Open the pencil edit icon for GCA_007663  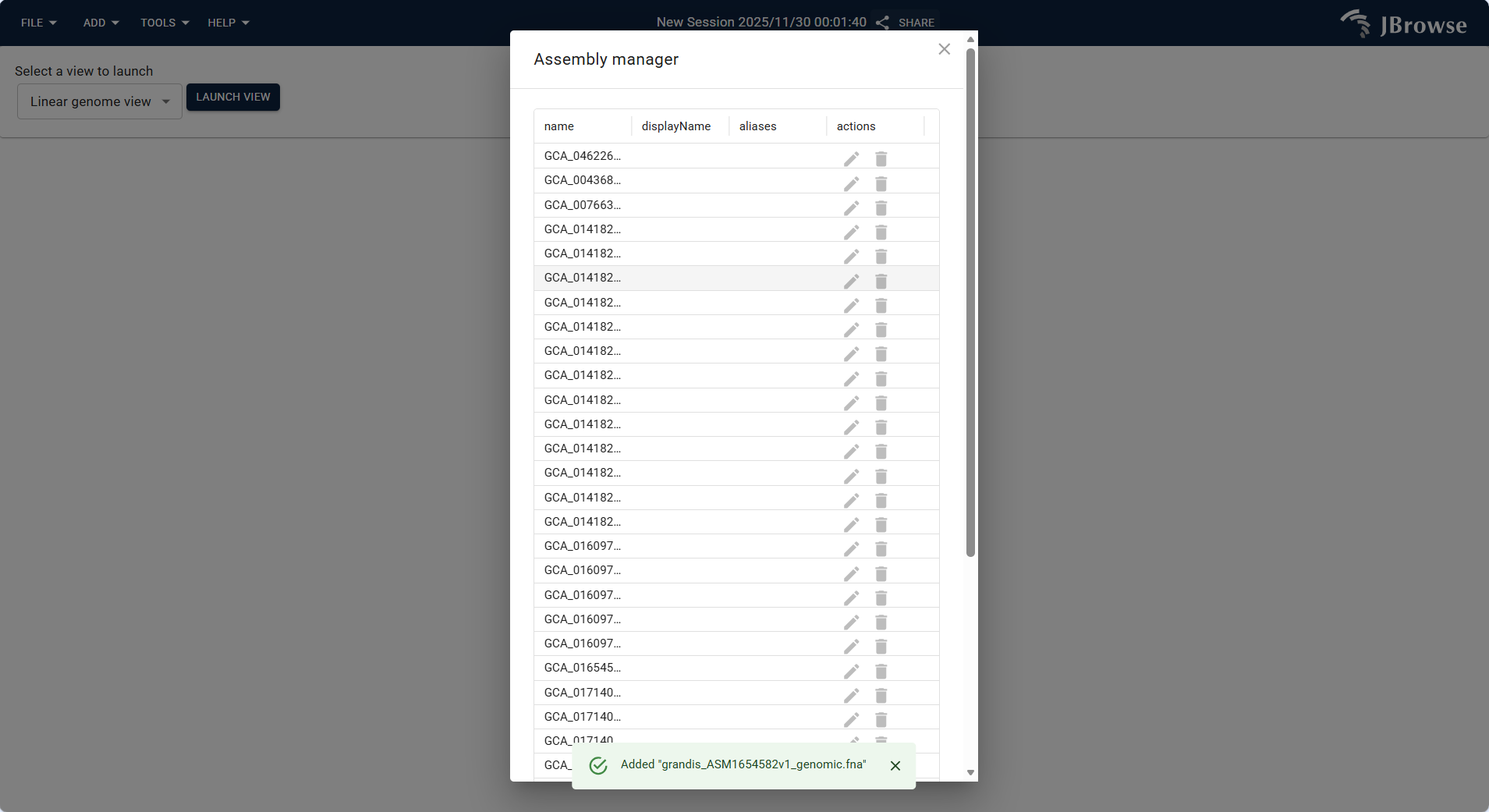(x=850, y=207)
